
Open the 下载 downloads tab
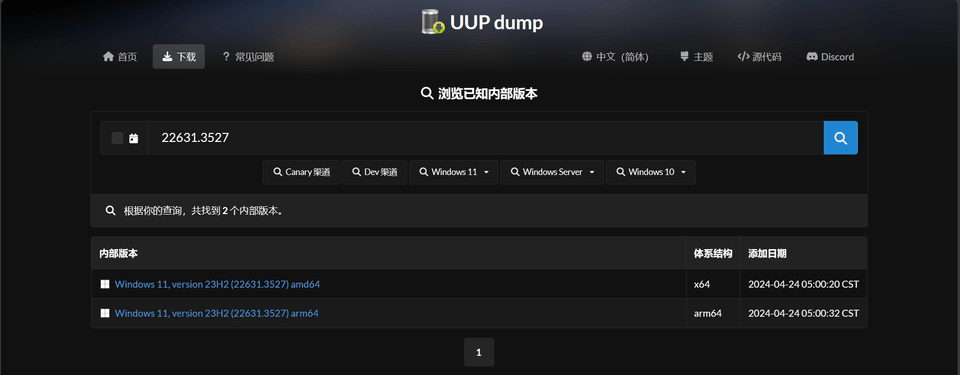point(179,57)
